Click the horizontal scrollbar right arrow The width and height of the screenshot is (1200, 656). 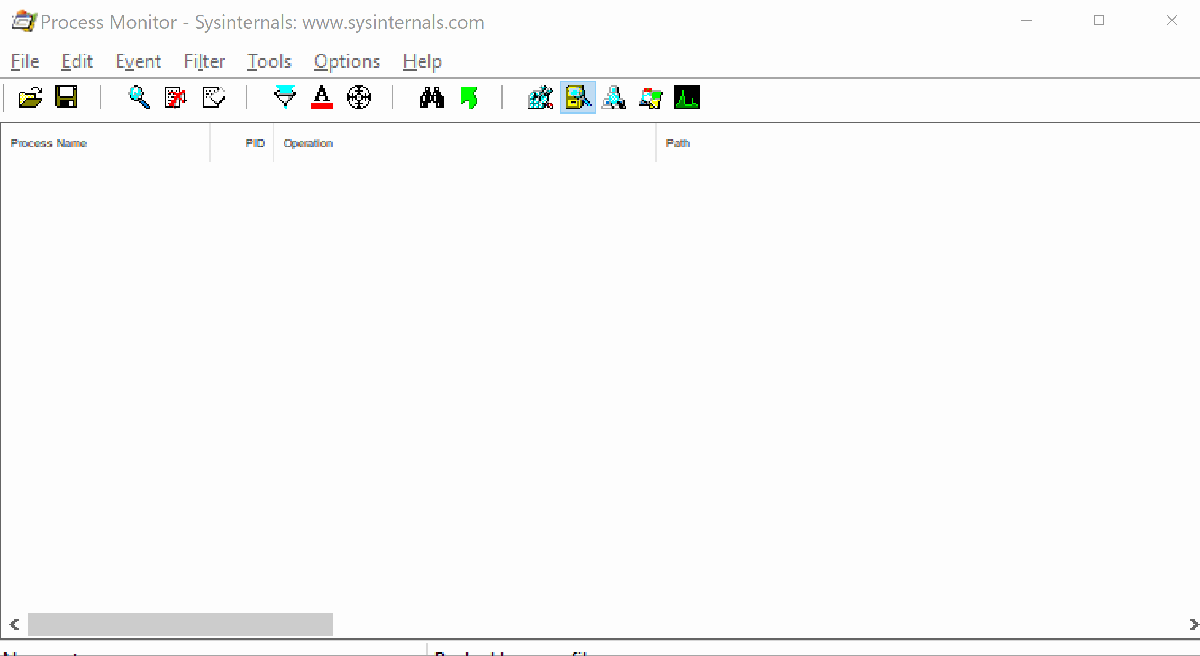click(1190, 625)
